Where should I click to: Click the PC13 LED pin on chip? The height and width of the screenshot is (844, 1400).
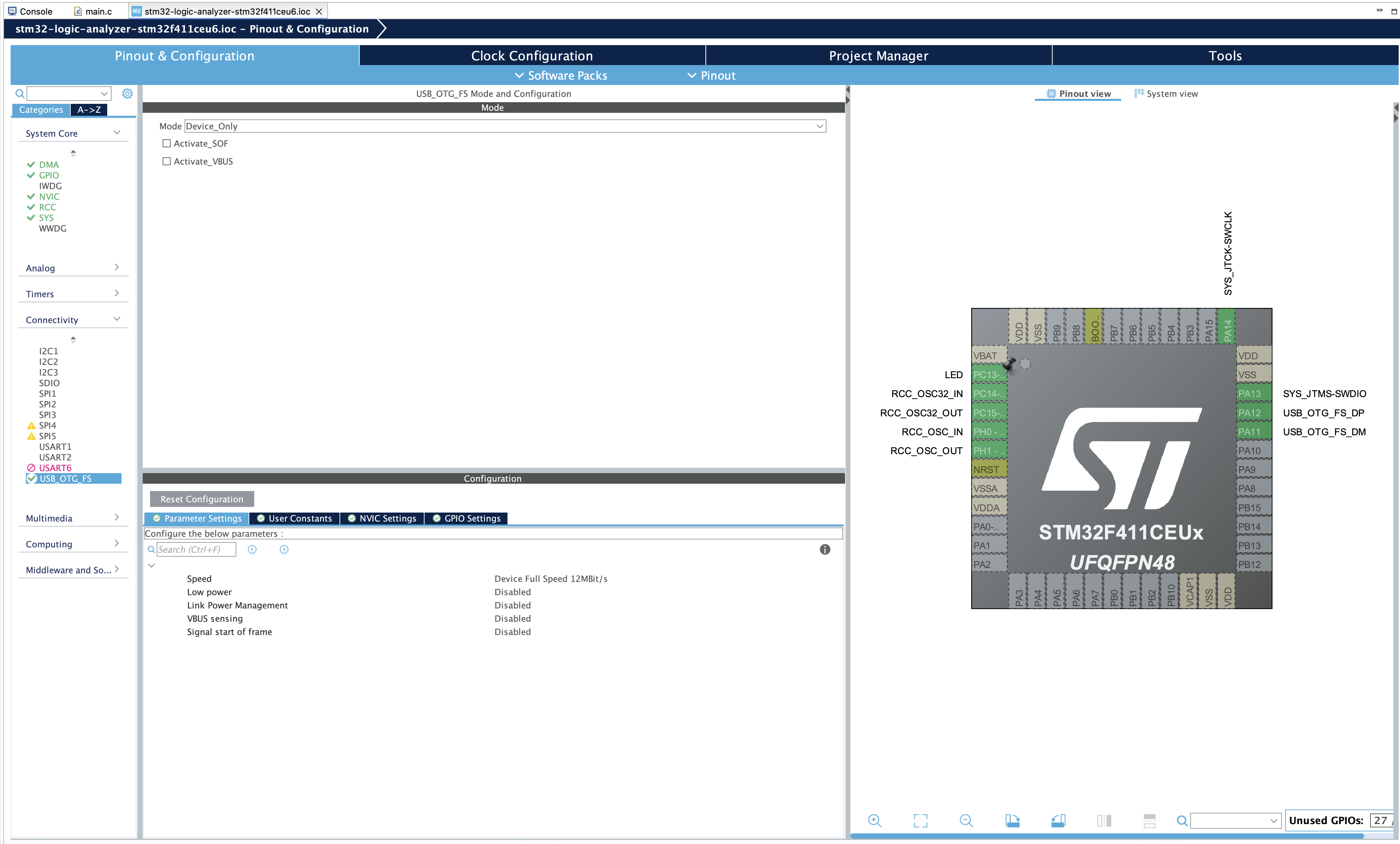click(989, 375)
